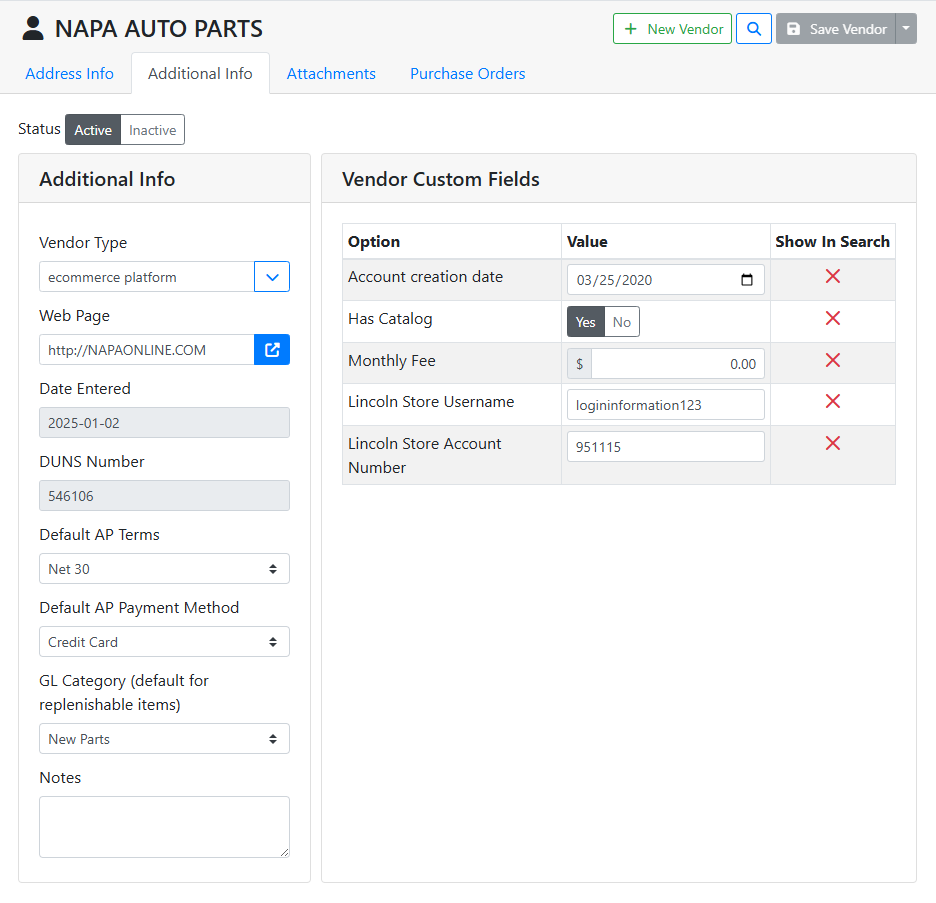Toggle Show In Search for Account creation date
The image size is (936, 903).
coord(832,277)
